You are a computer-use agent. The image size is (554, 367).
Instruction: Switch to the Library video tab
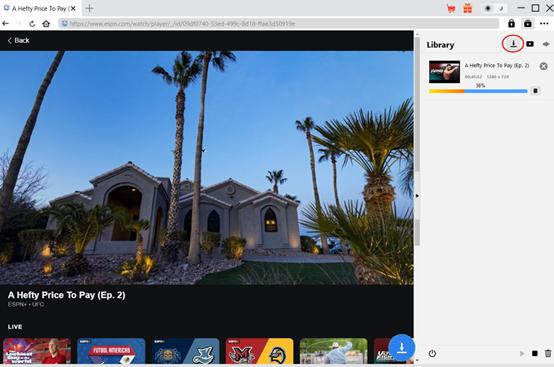530,44
